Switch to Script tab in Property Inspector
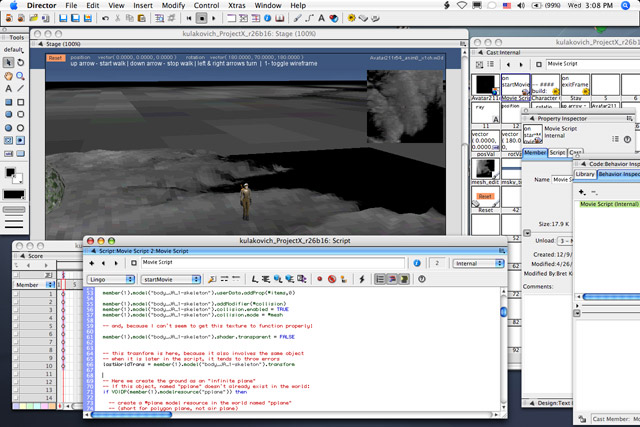The image size is (640, 427). tap(557, 153)
